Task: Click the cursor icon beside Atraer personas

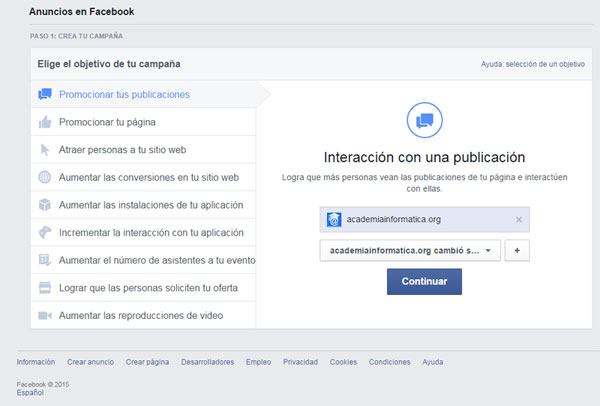Action: tap(45, 150)
